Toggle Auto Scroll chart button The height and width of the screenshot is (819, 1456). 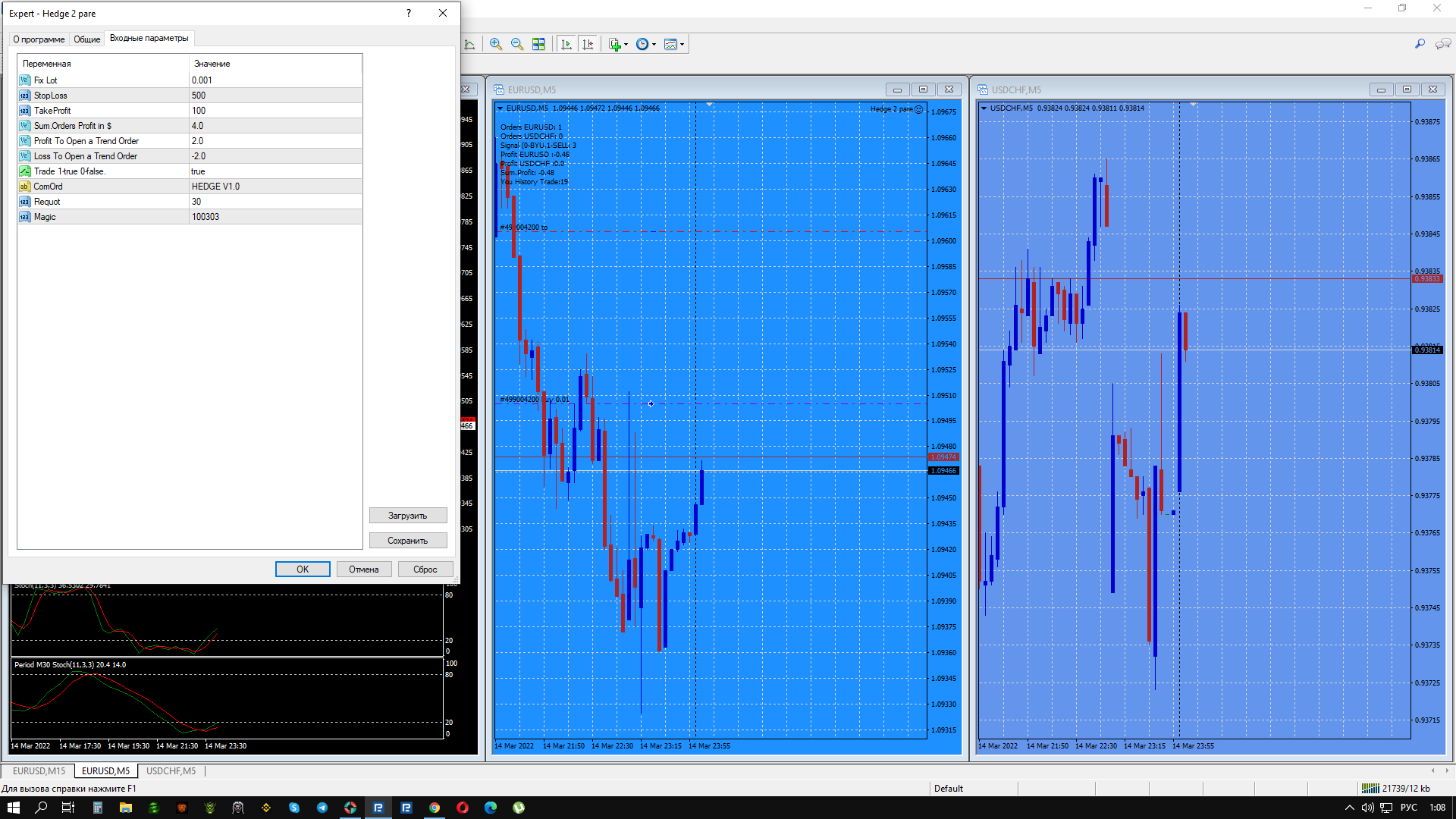(x=566, y=44)
